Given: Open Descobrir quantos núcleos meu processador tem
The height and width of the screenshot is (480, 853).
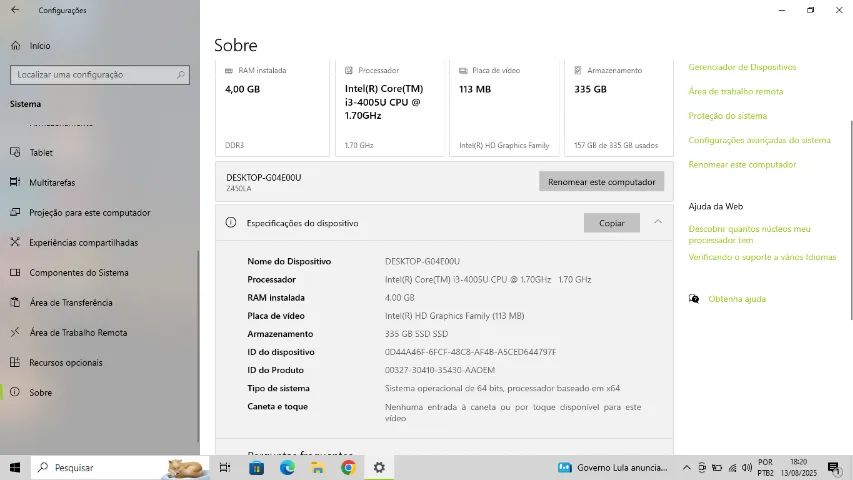Looking at the screenshot, I should coord(749,235).
